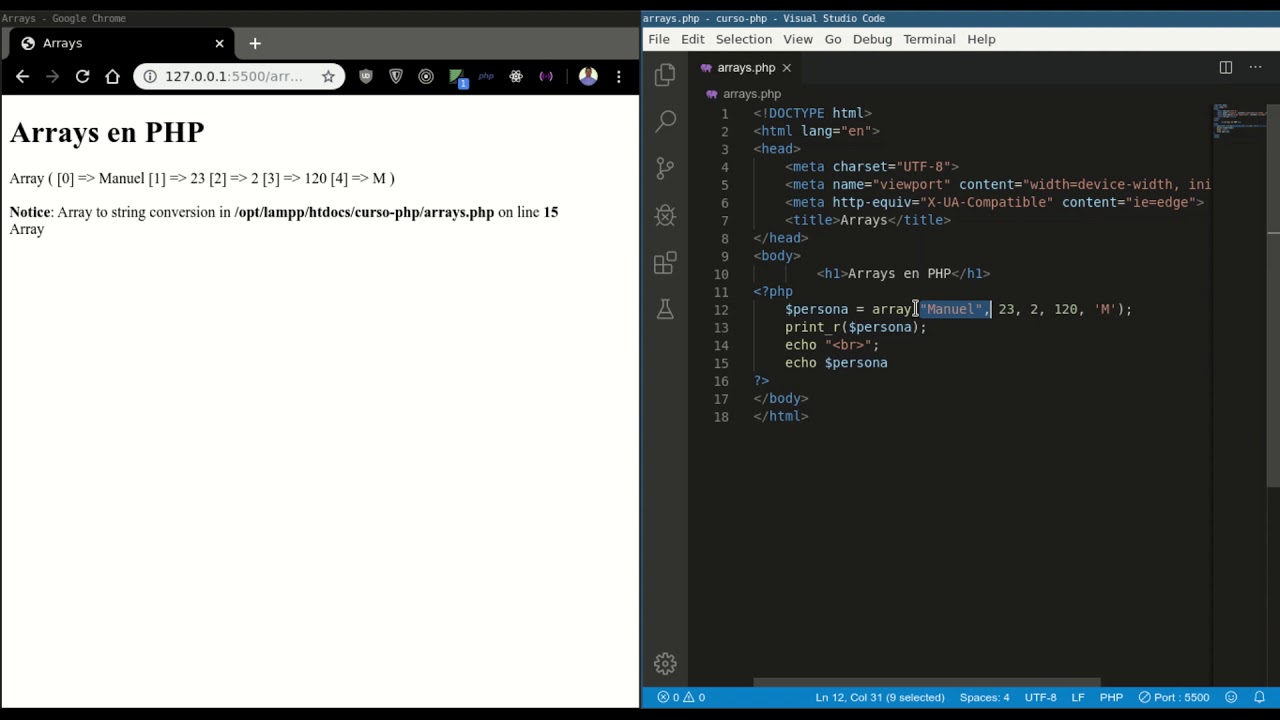This screenshot has width=1280, height=720.
Task: Reload the page in Chrome
Action: click(82, 76)
